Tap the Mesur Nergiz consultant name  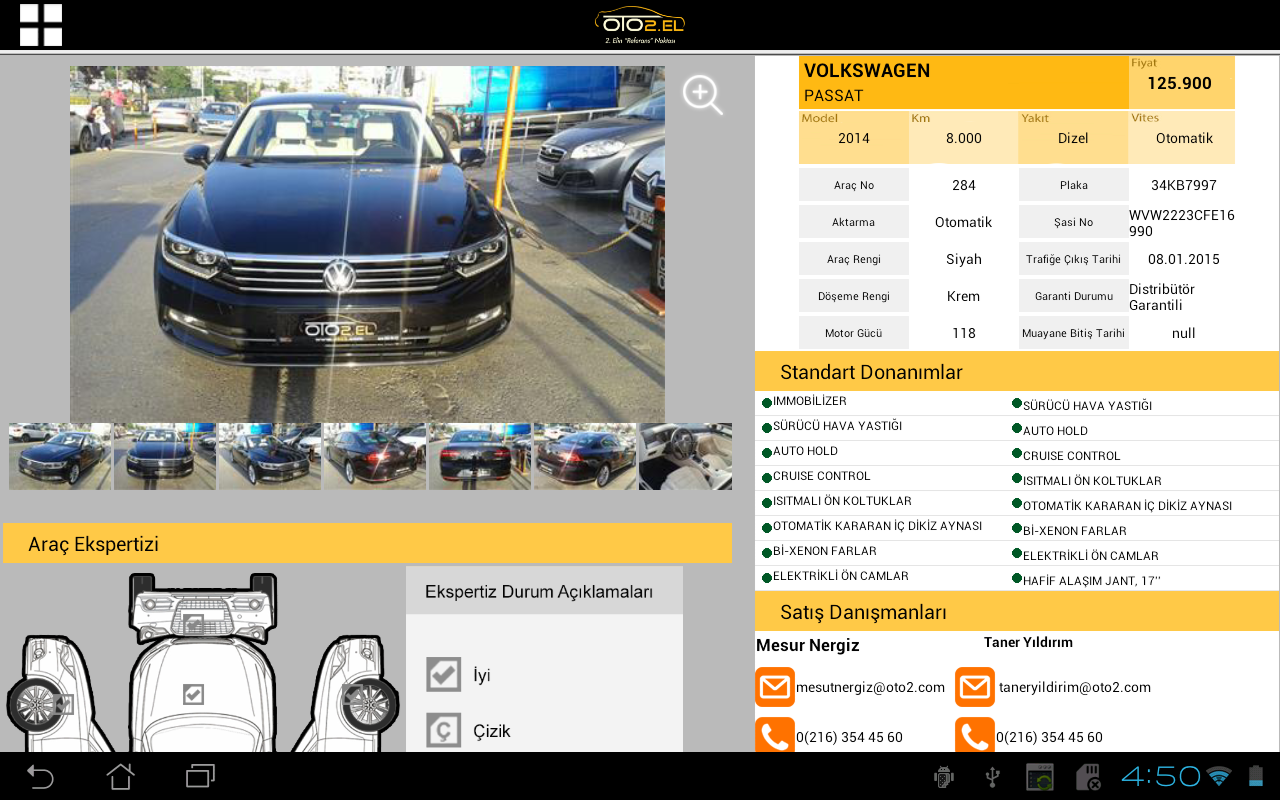pos(808,645)
